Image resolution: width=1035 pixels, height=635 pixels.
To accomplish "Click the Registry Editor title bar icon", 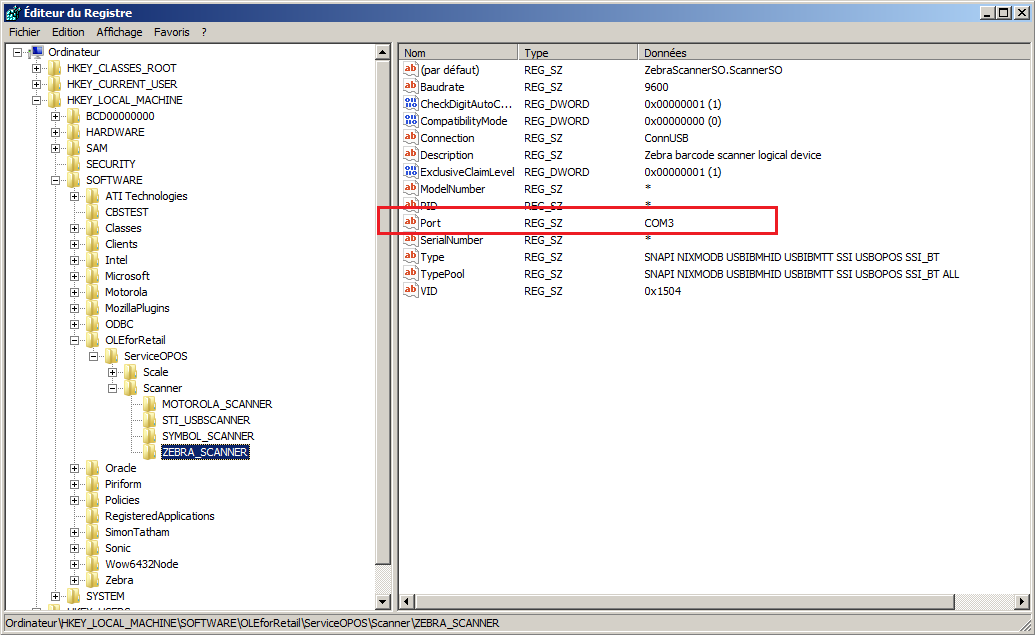I will point(12,13).
